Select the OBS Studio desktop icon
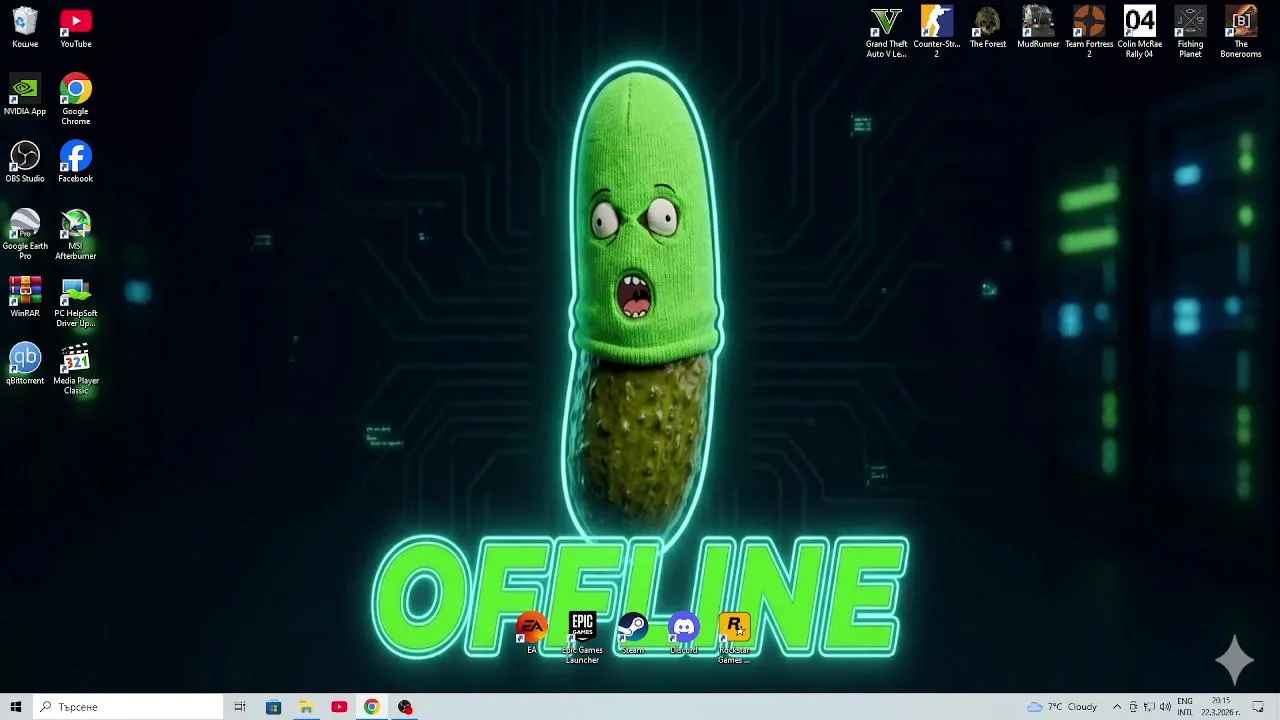 [x=25, y=162]
